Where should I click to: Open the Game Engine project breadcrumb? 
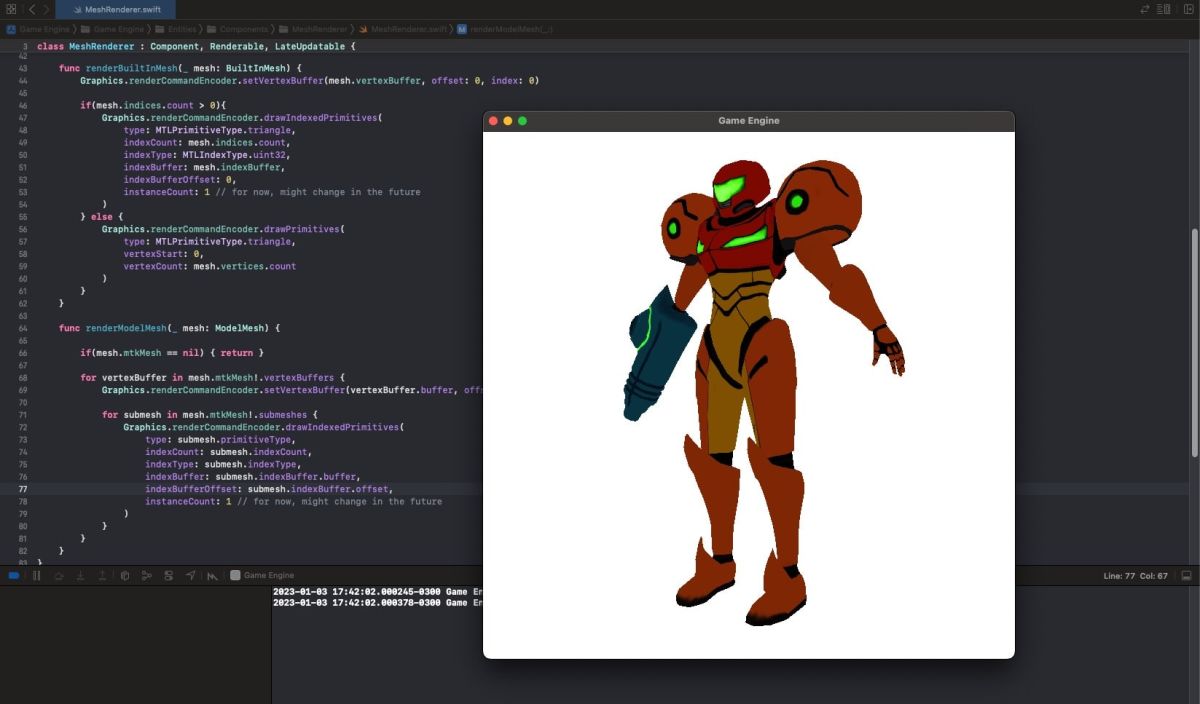tap(38, 29)
